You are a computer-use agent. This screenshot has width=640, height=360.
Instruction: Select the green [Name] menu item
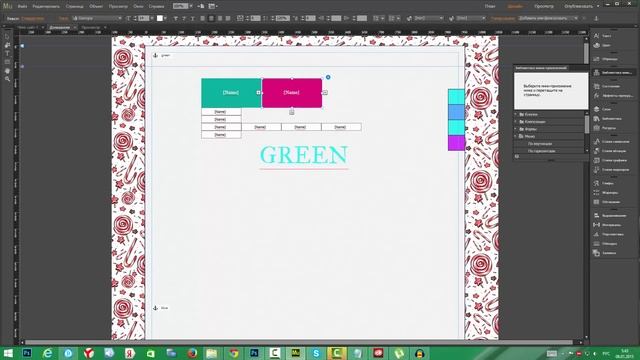(x=231, y=93)
